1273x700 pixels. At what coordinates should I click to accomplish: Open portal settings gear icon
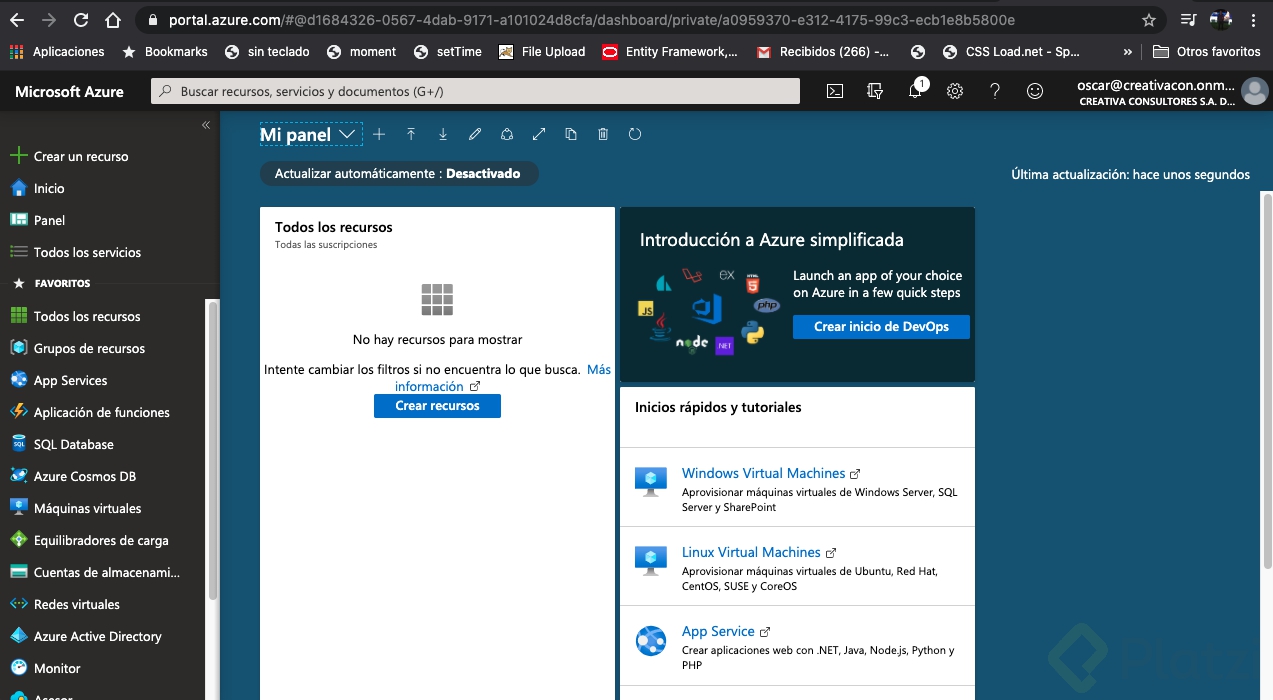pyautogui.click(x=955, y=91)
